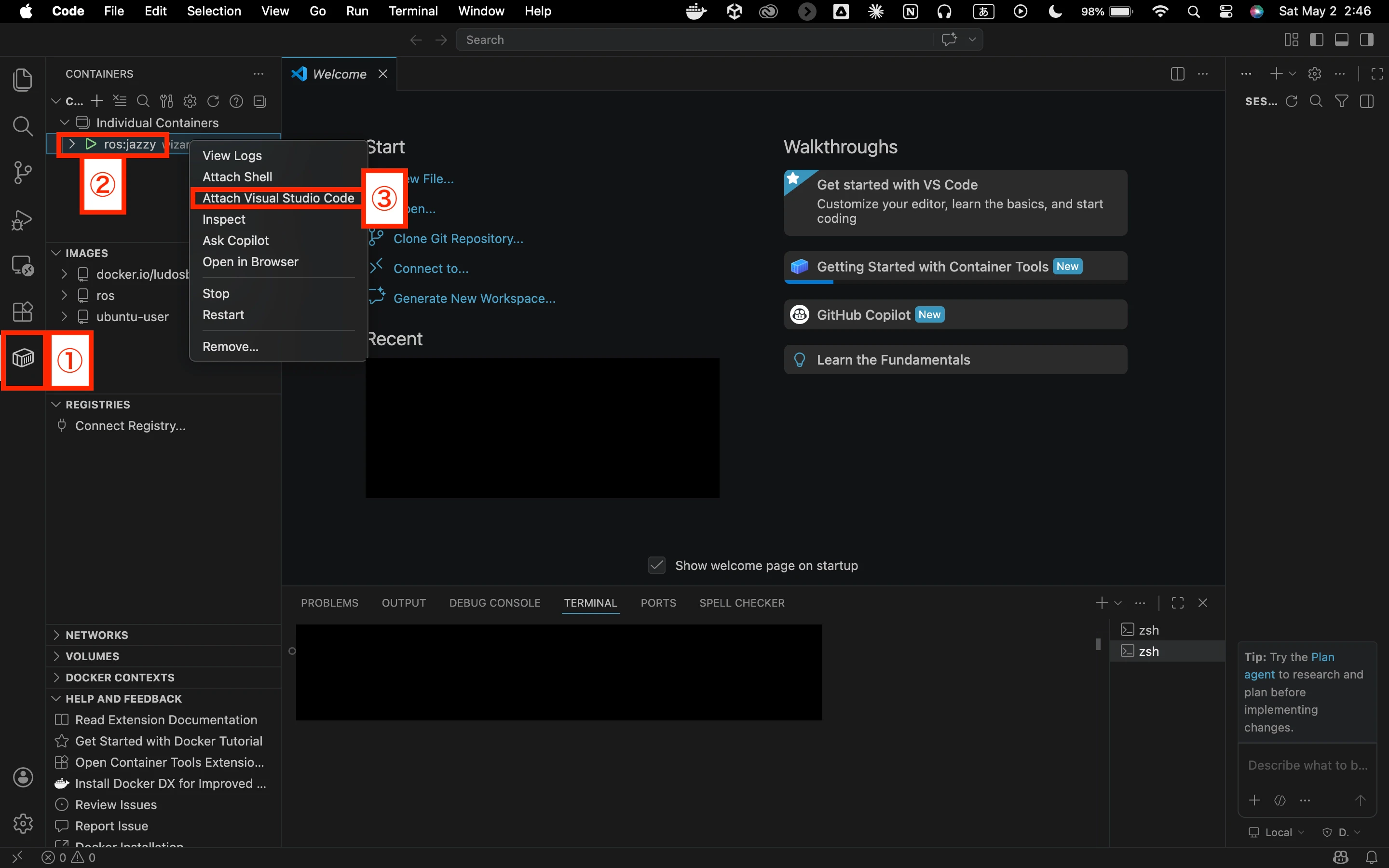Click the clear-list icon in Containers toolbar

(x=120, y=102)
